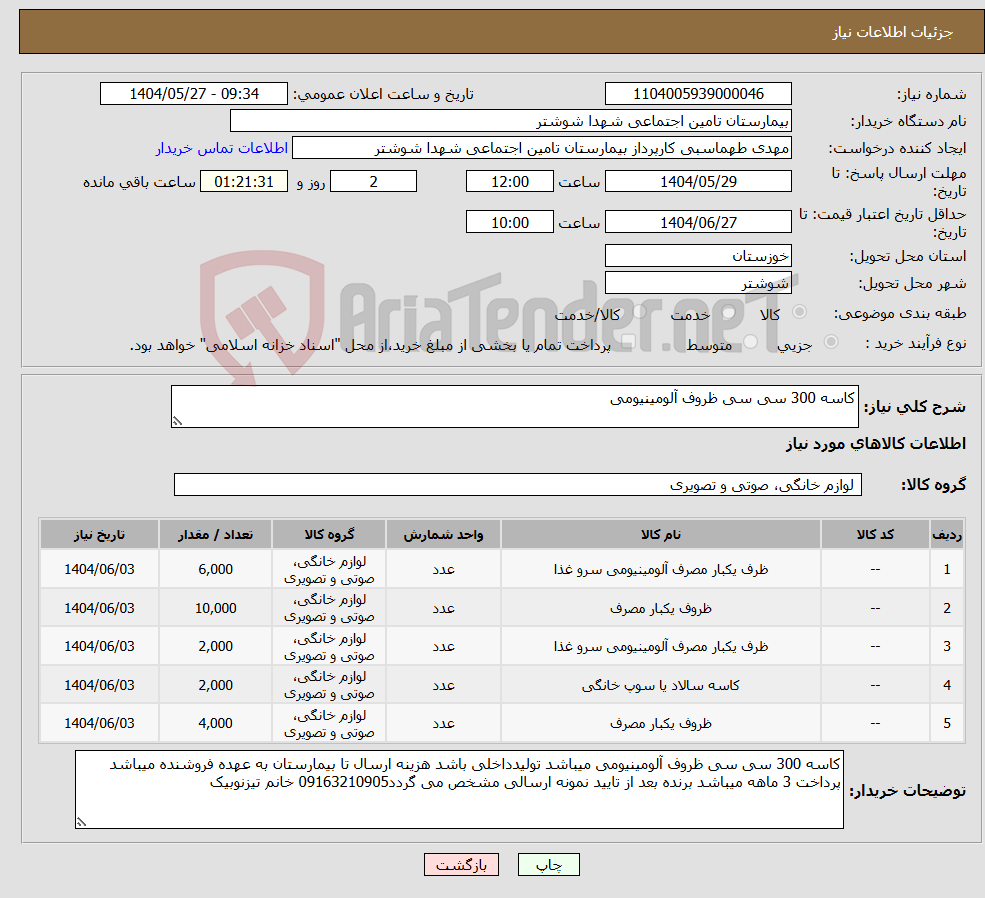Viewport: 985px width, 898px height.
Task: Click remaining days field showing 2
Action: 373,181
